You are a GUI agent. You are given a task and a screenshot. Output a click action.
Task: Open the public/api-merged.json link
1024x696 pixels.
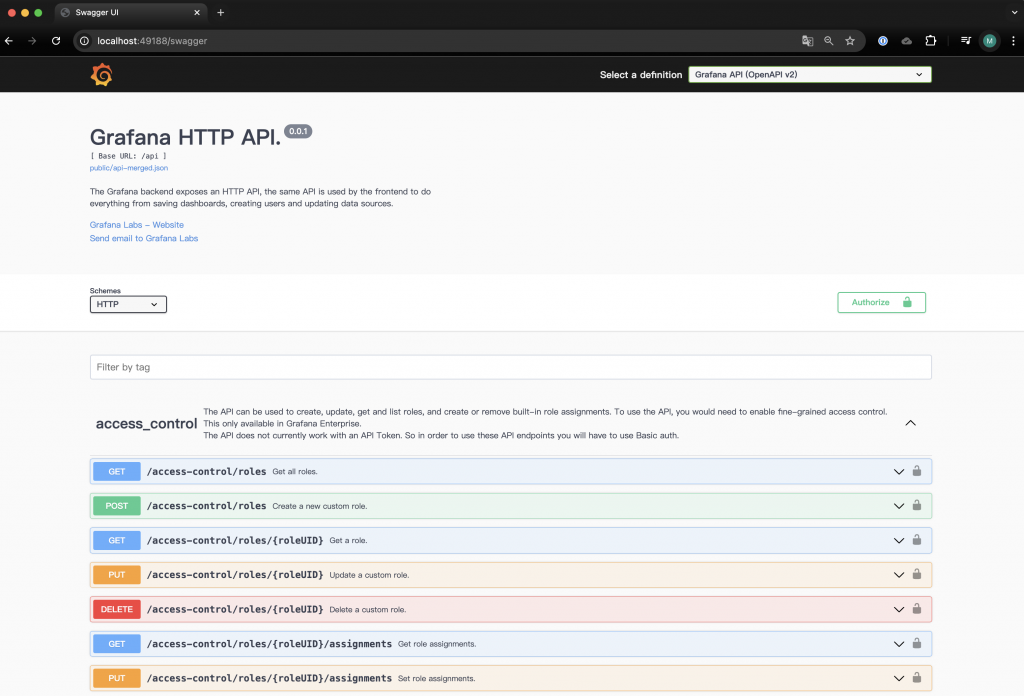tap(129, 168)
